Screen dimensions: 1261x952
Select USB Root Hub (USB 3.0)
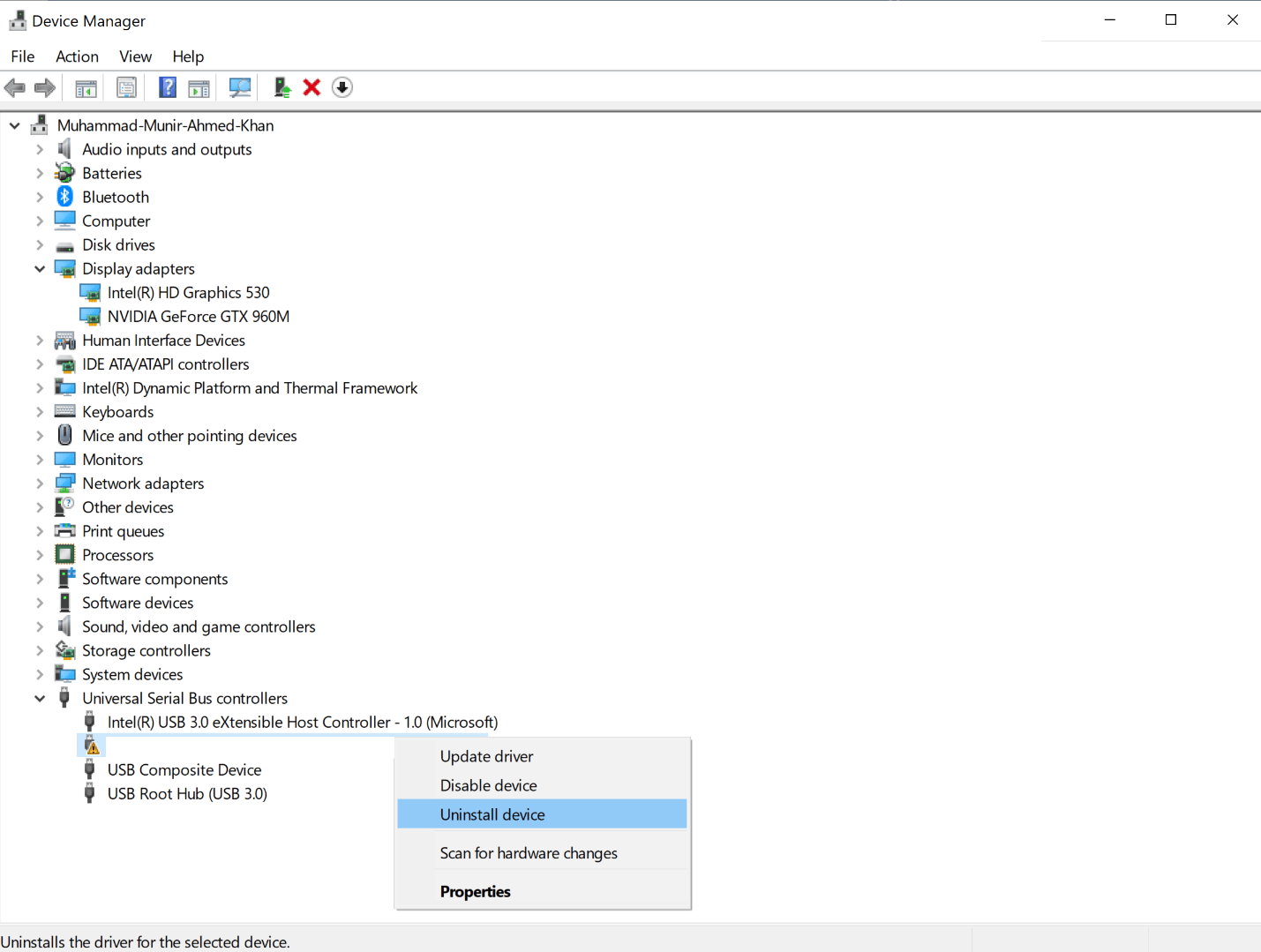(187, 794)
